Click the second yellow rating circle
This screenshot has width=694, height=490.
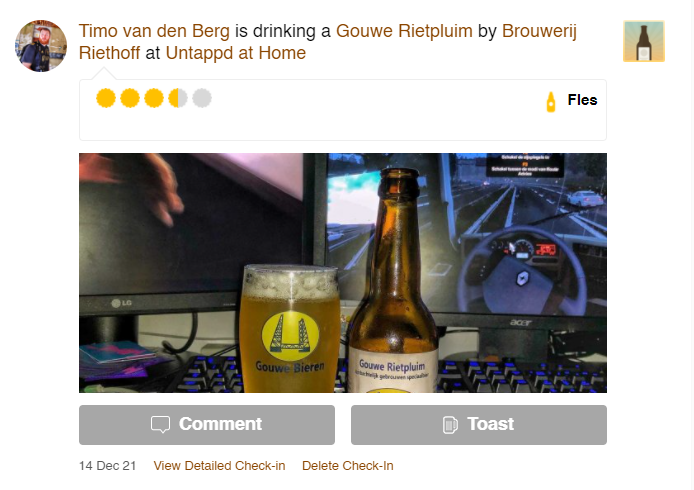tap(130, 98)
